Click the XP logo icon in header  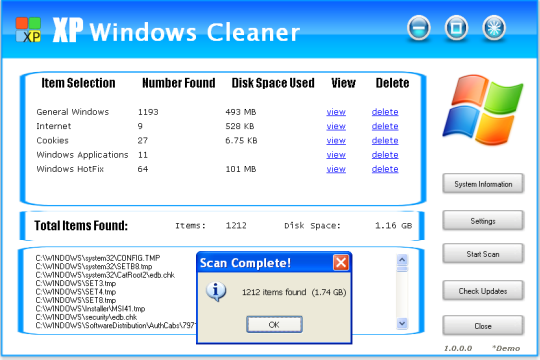(28, 30)
